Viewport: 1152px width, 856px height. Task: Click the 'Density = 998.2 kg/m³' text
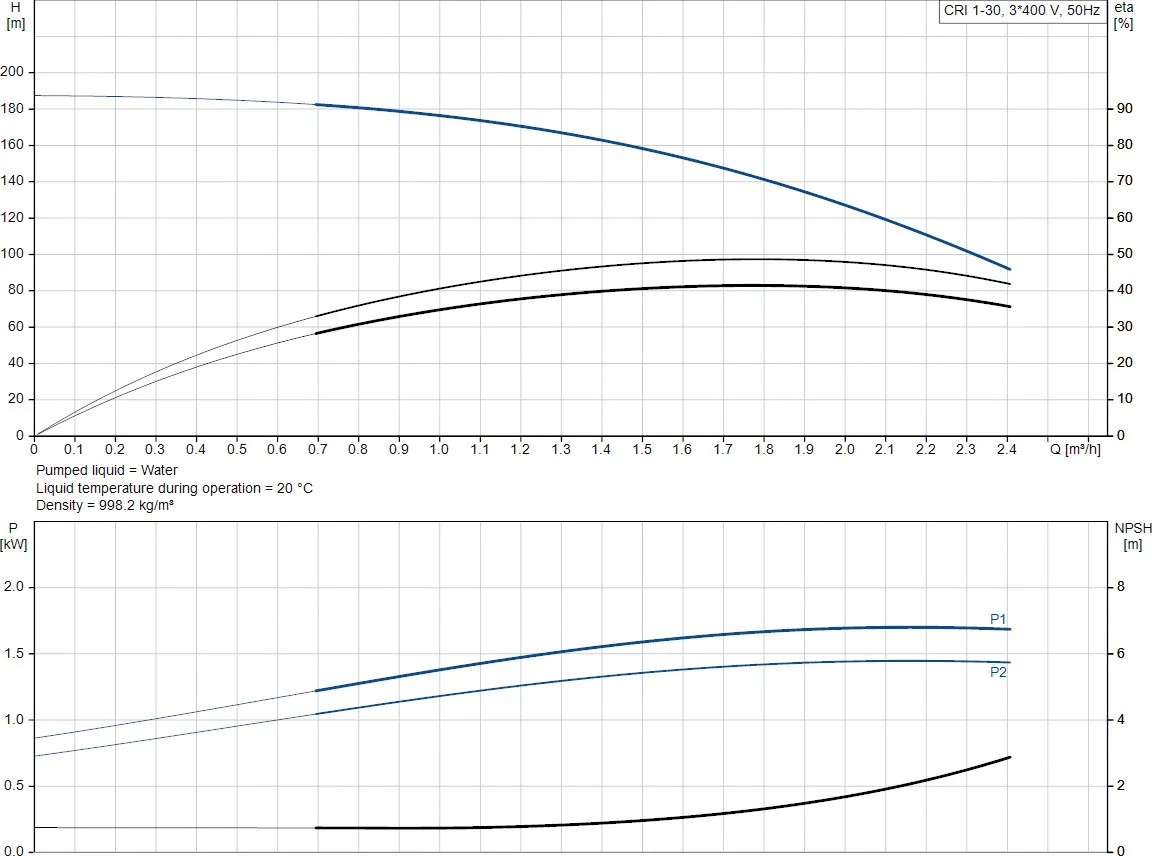105,506
